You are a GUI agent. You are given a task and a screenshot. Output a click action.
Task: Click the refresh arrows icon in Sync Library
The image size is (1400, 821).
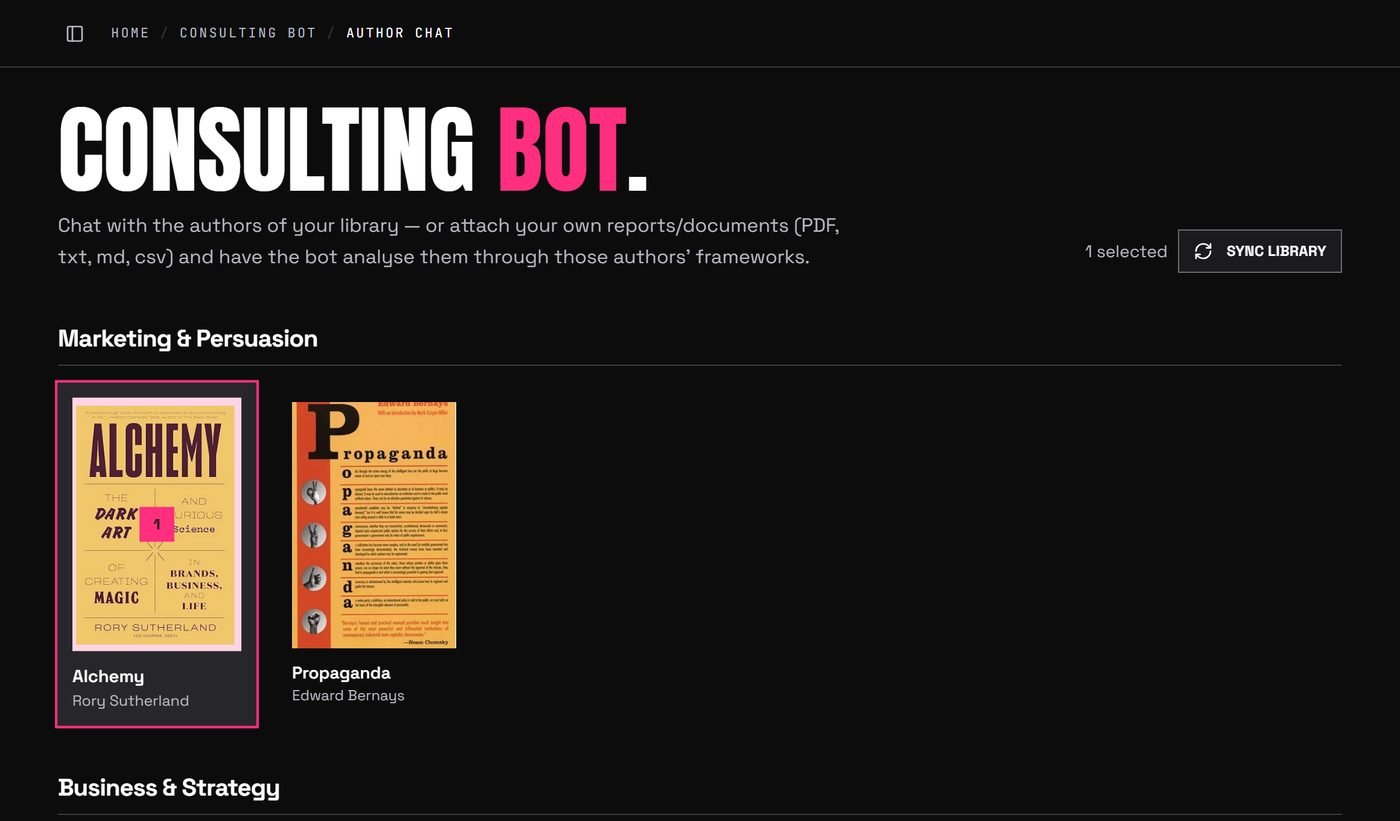pyautogui.click(x=1203, y=251)
